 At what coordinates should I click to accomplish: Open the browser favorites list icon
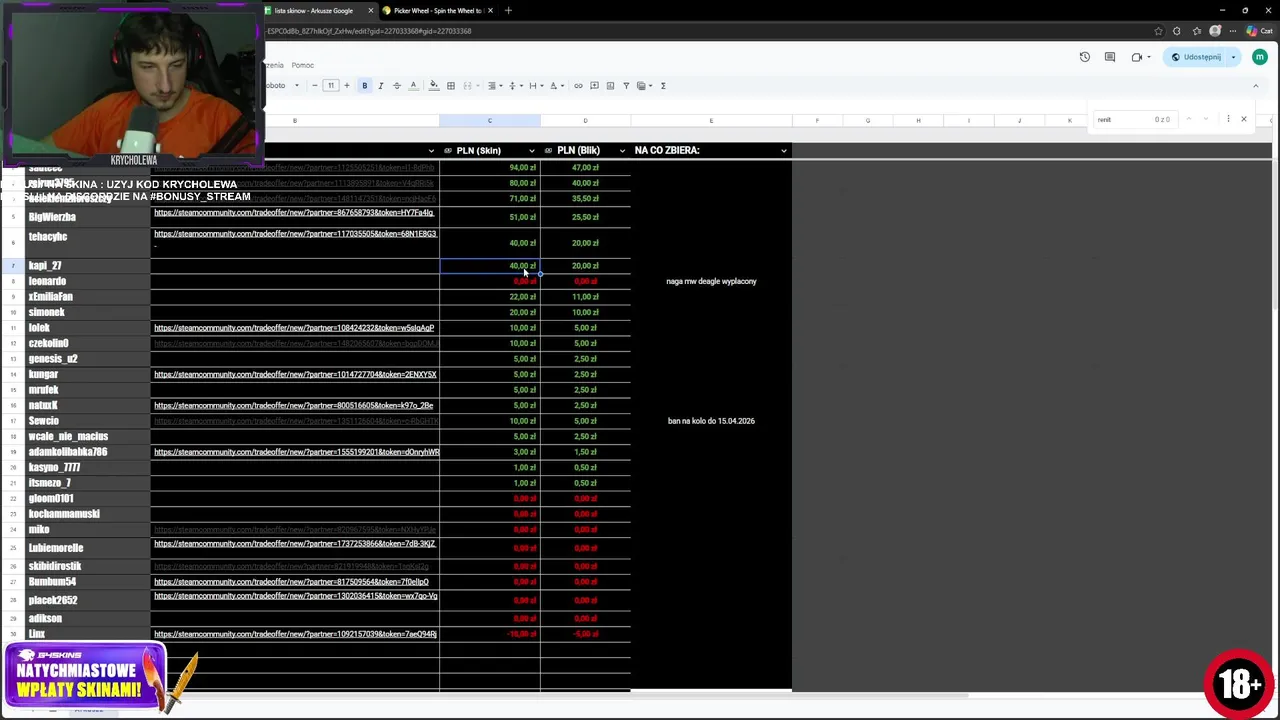(x=1195, y=31)
